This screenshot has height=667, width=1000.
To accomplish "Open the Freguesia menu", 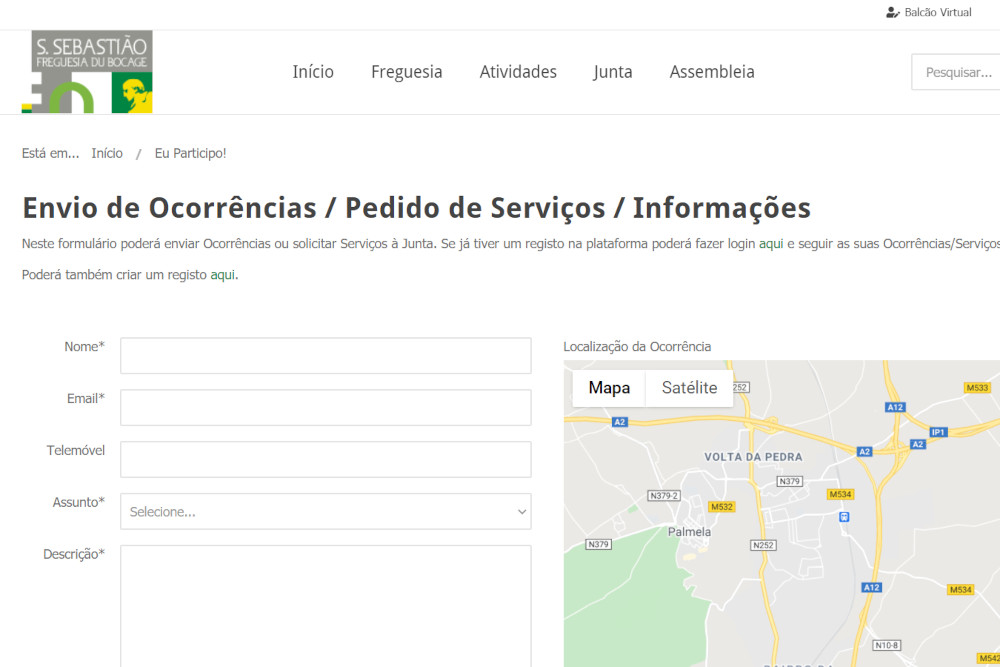I will coord(406,72).
